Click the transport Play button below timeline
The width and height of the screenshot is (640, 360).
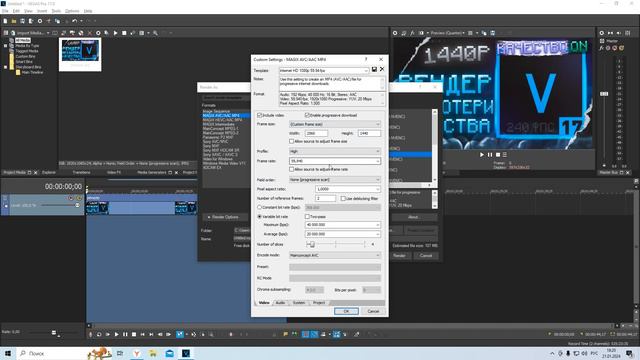point(116,334)
